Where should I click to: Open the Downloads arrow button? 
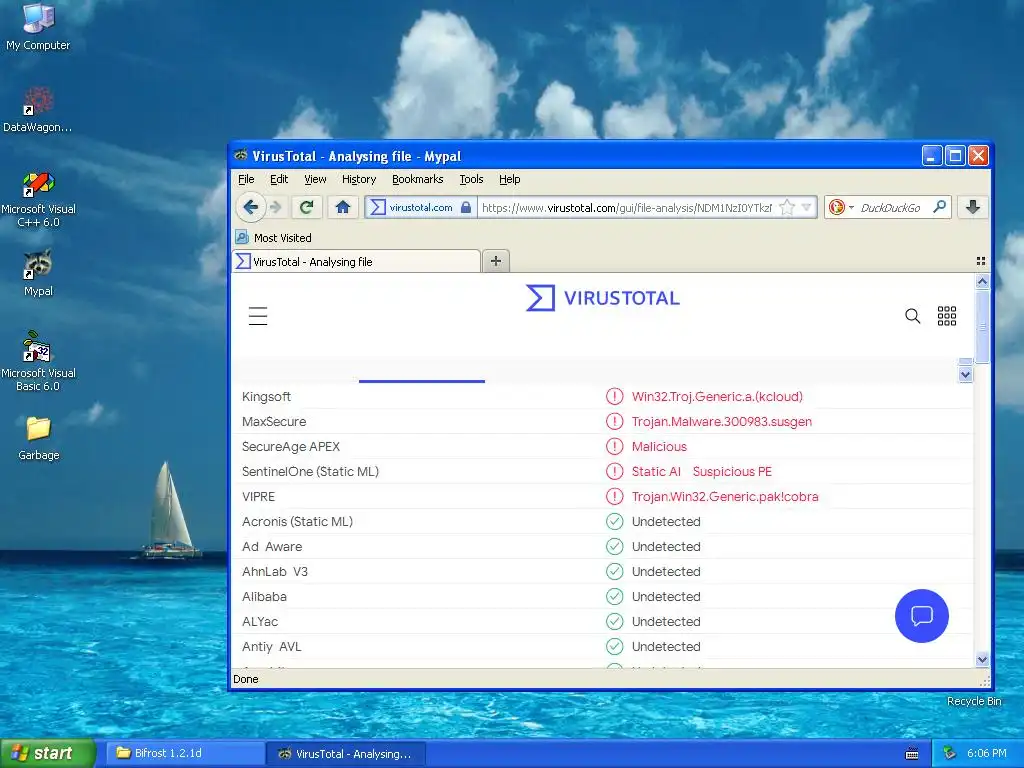(x=972, y=208)
